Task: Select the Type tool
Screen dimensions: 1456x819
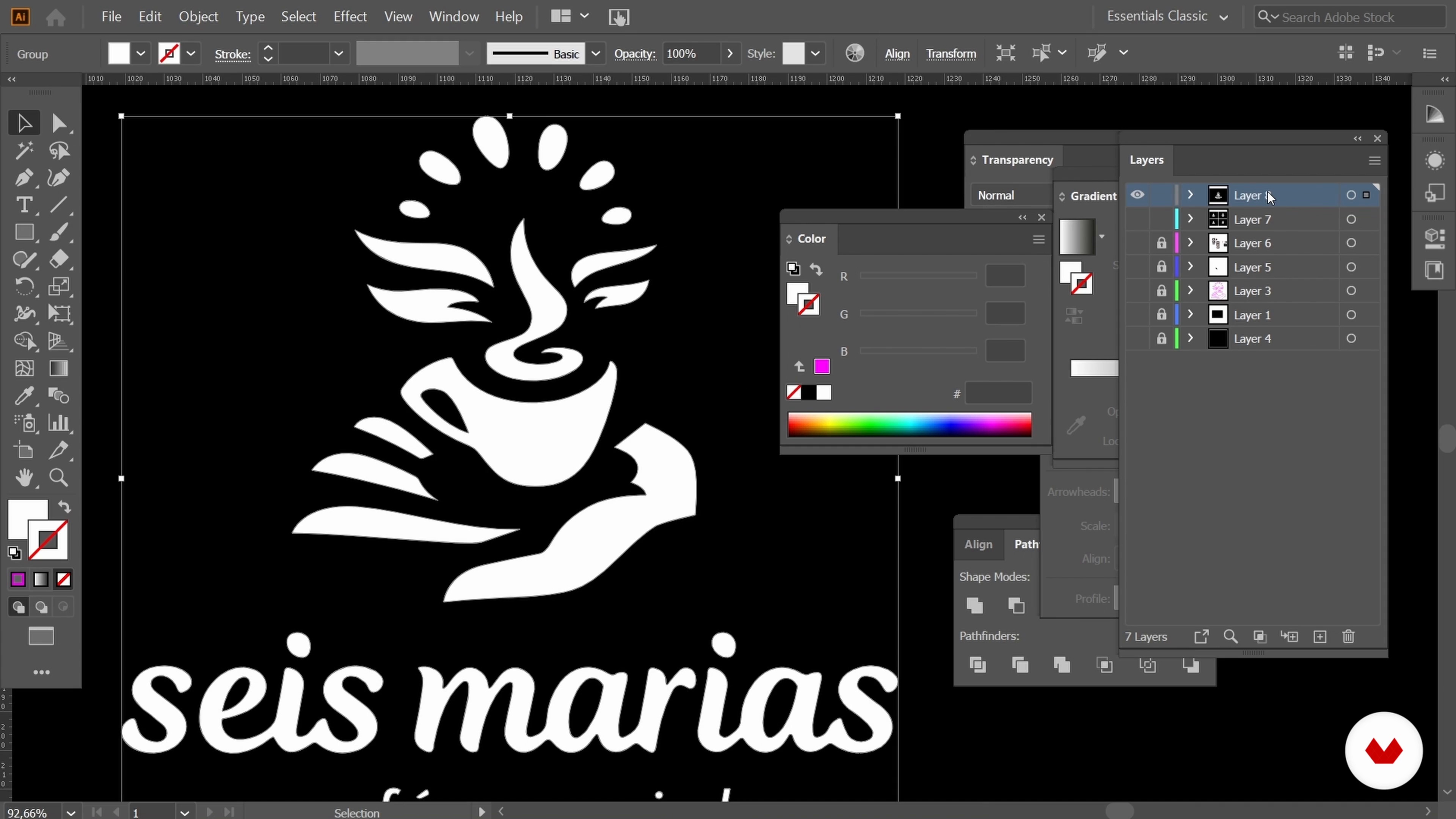Action: (24, 205)
